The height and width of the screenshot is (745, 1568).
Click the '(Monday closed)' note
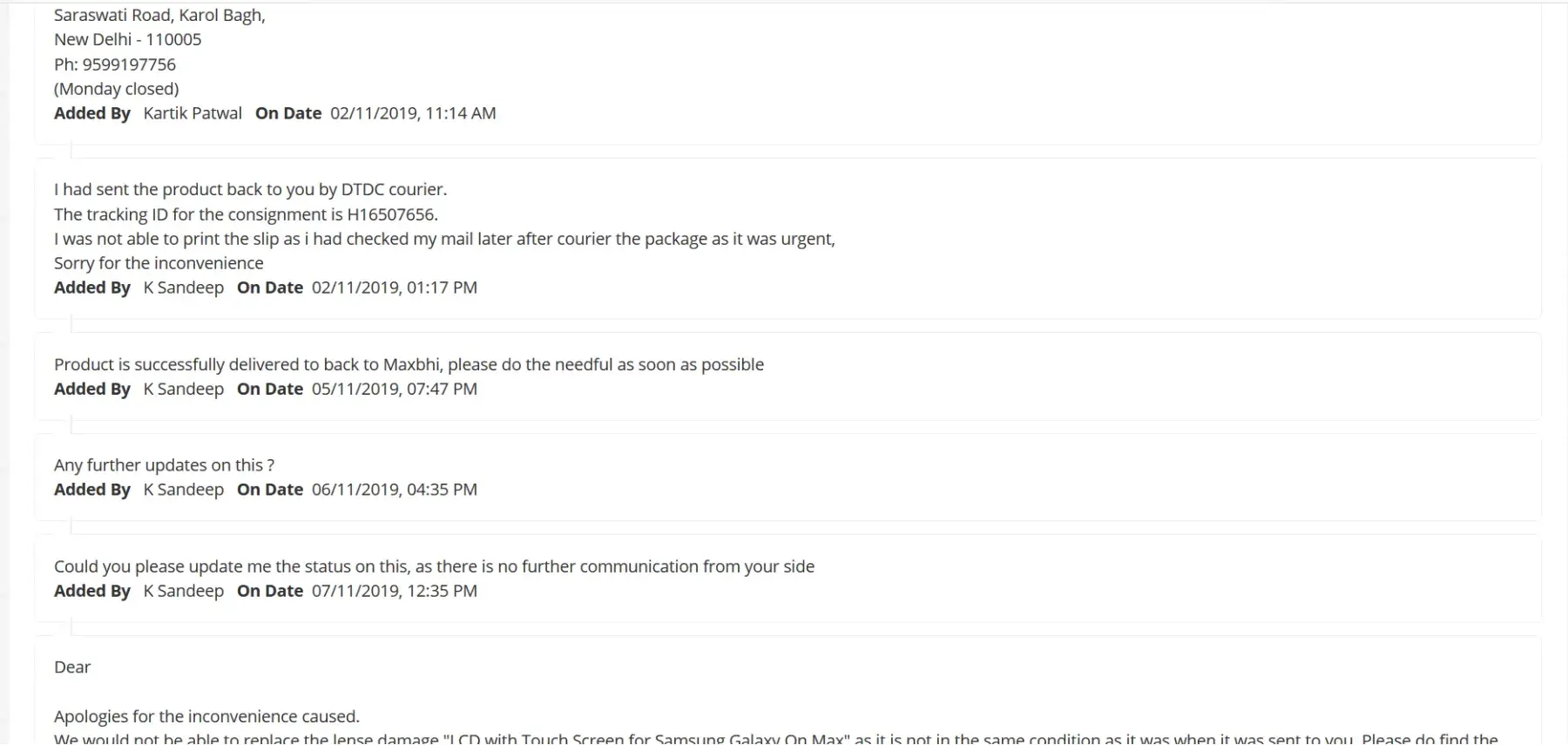pyautogui.click(x=116, y=89)
